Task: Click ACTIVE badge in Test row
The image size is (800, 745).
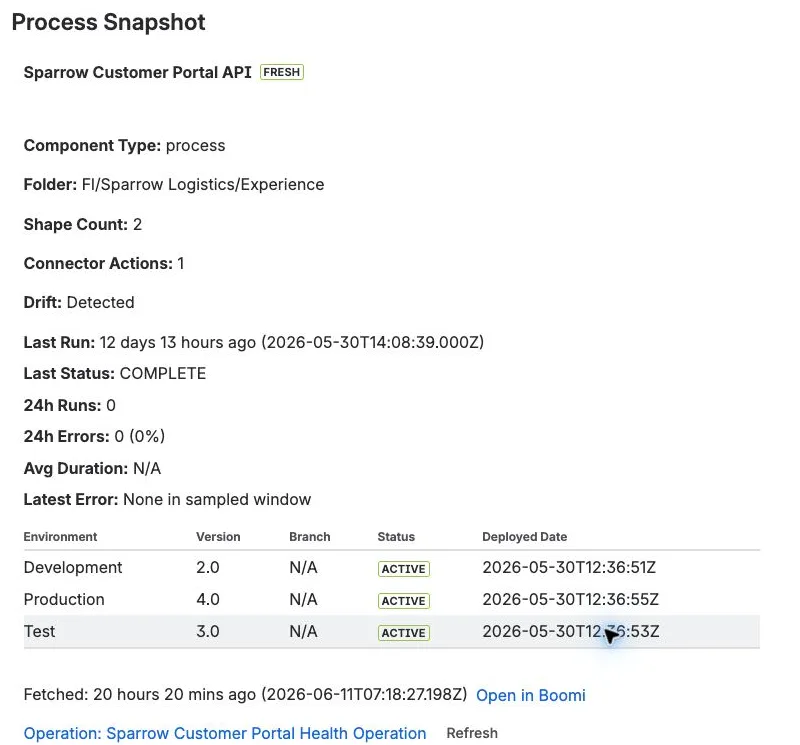Action: click(x=404, y=633)
